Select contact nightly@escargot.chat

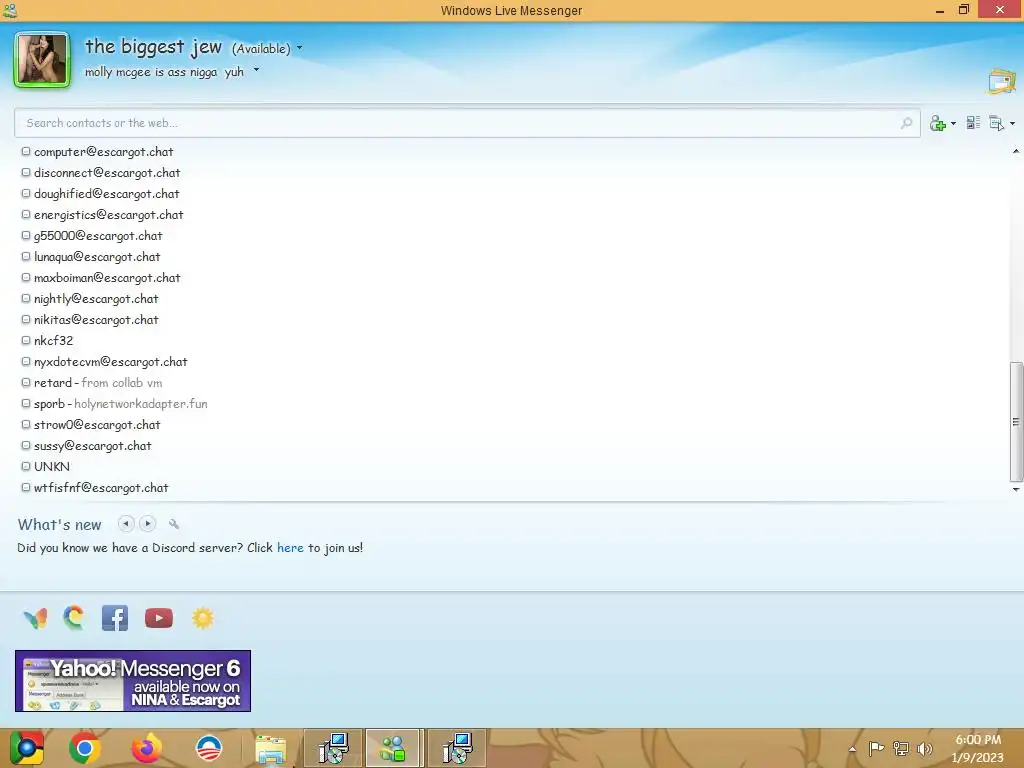point(96,298)
